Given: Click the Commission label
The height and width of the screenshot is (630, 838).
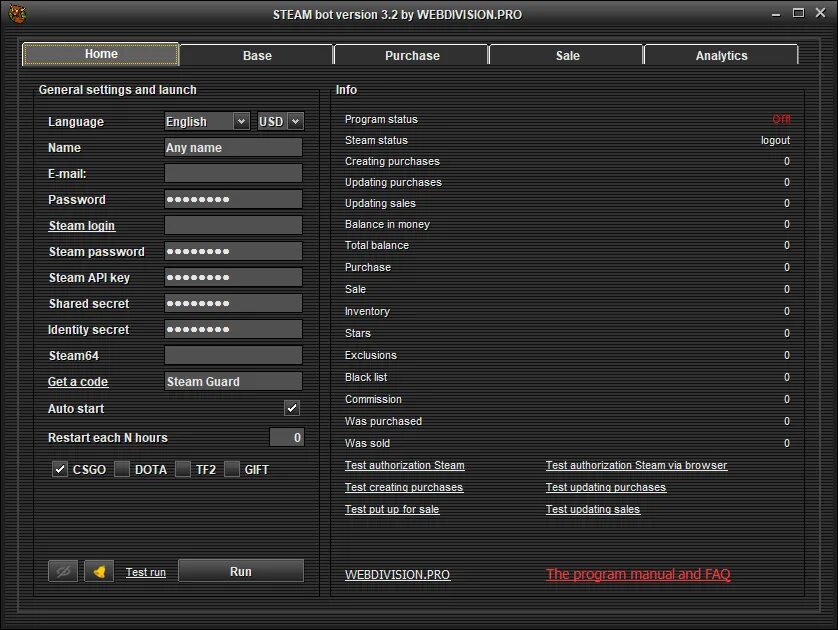Looking at the screenshot, I should point(373,399).
